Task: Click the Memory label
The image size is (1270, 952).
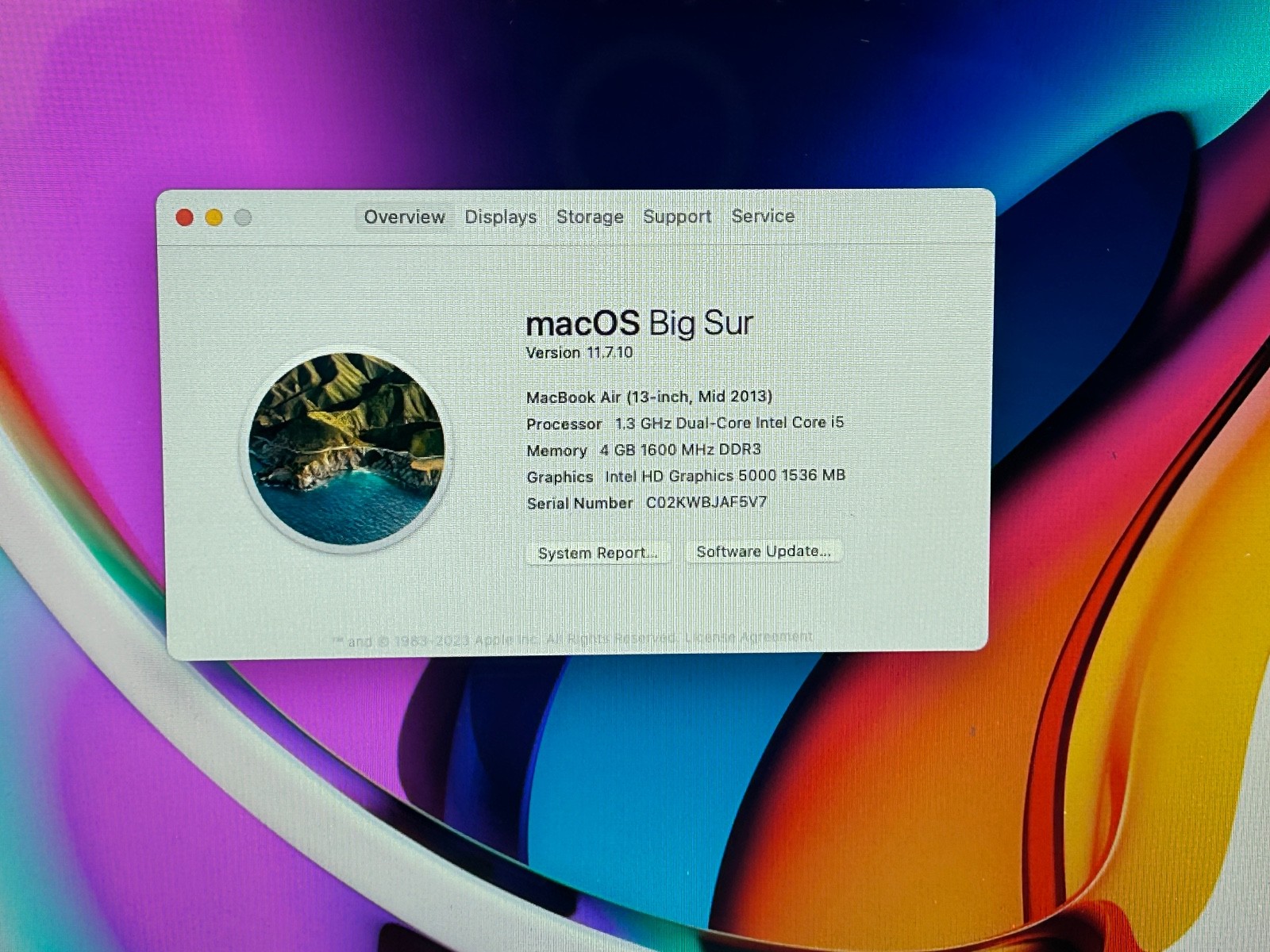Action: click(x=556, y=451)
